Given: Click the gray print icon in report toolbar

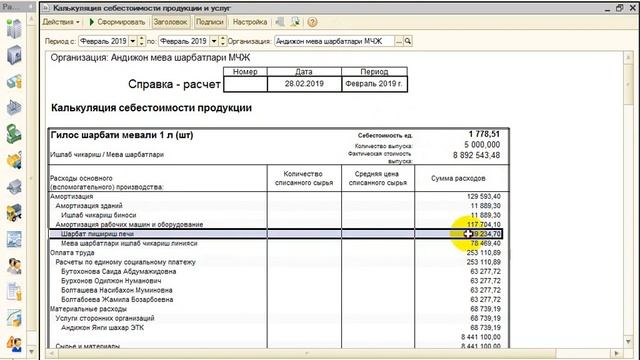Looking at the screenshot, I should (280, 22).
